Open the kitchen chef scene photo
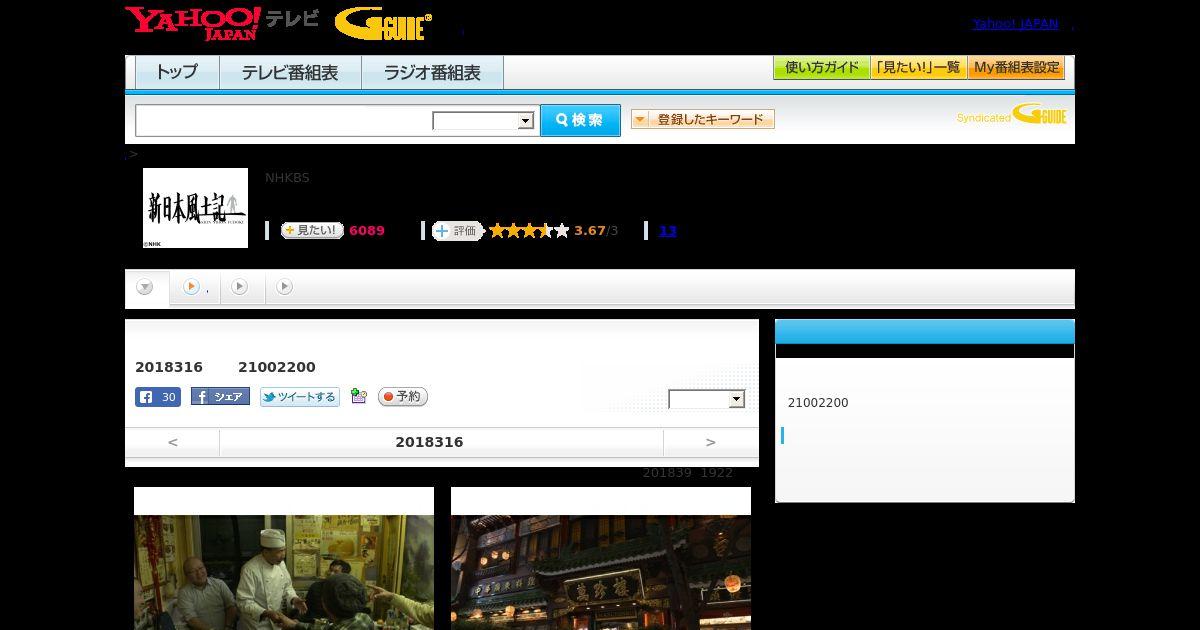 [284, 572]
